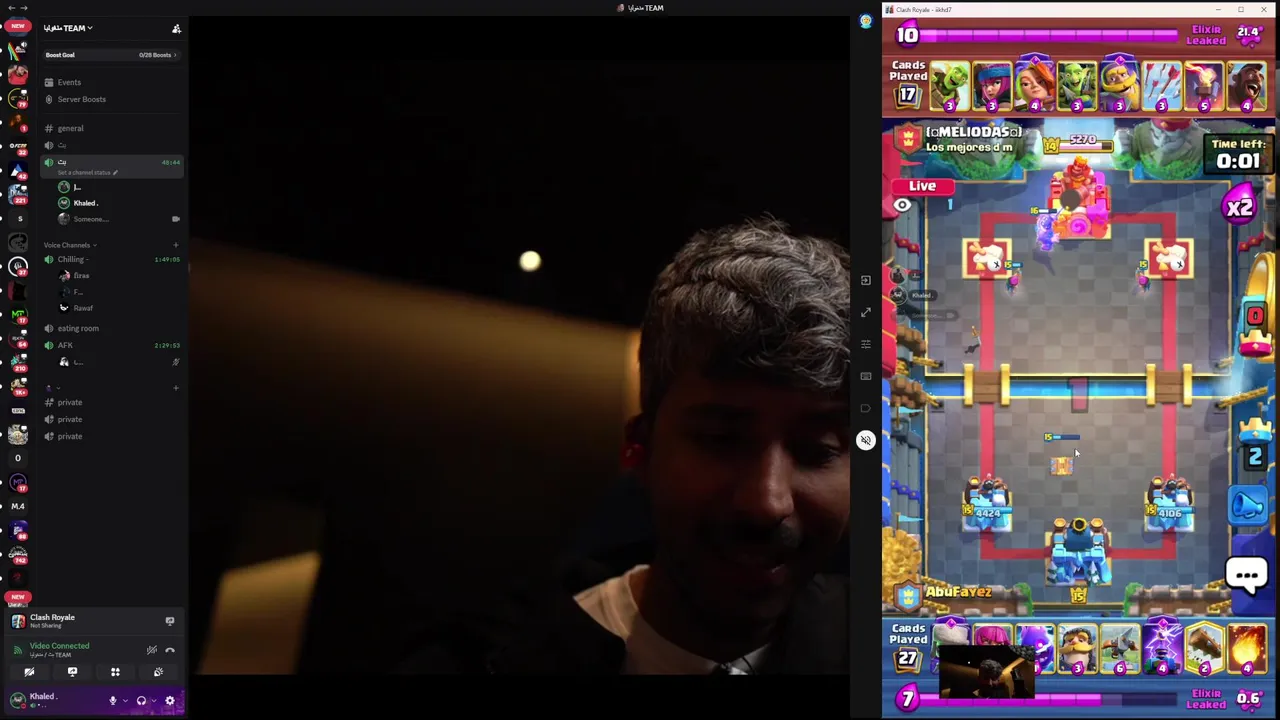
Task: Open the headphone output options chevron
Action: [x=152, y=701]
